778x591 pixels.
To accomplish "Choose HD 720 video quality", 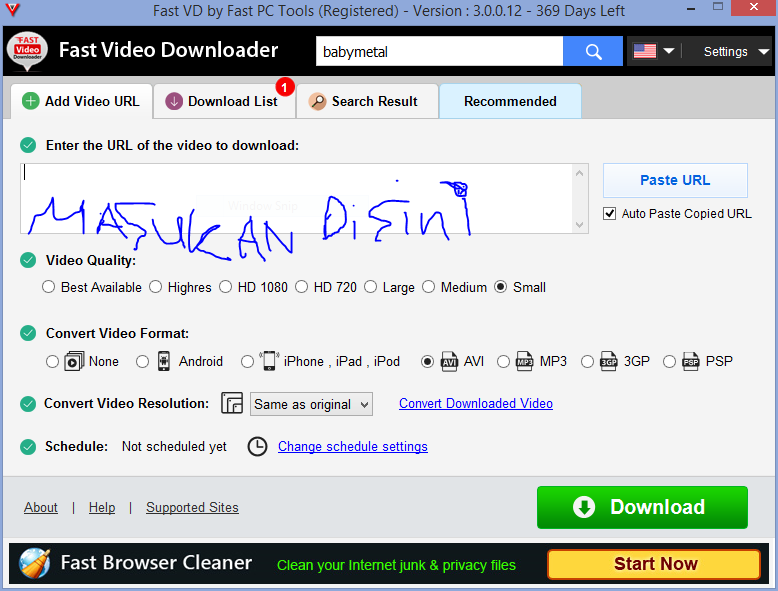I will coord(301,287).
